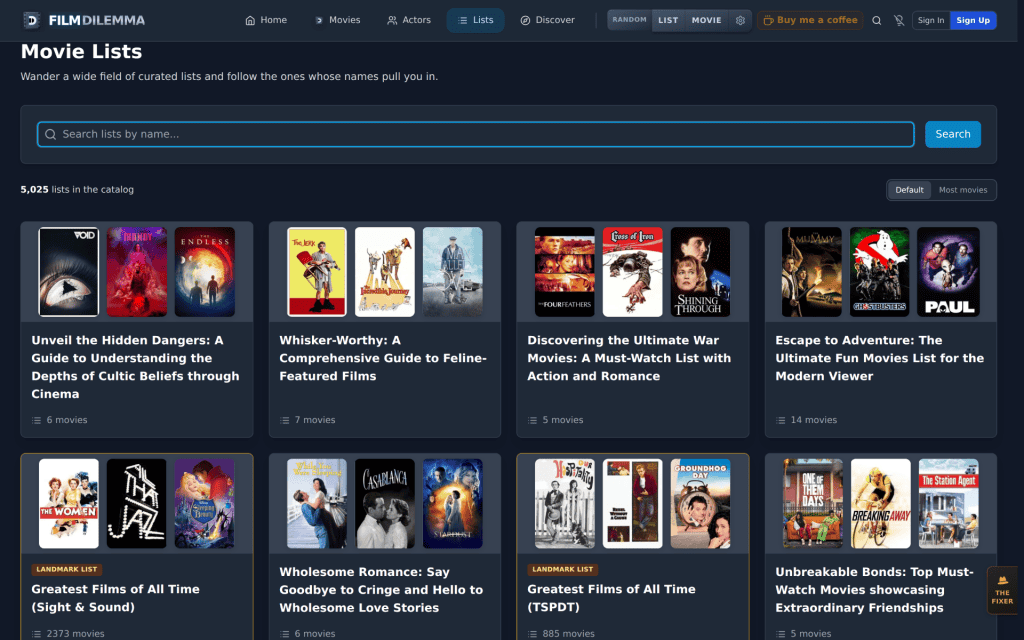Click the coffee cup icon
Viewport: 1024px width, 640px height.
pos(769,20)
